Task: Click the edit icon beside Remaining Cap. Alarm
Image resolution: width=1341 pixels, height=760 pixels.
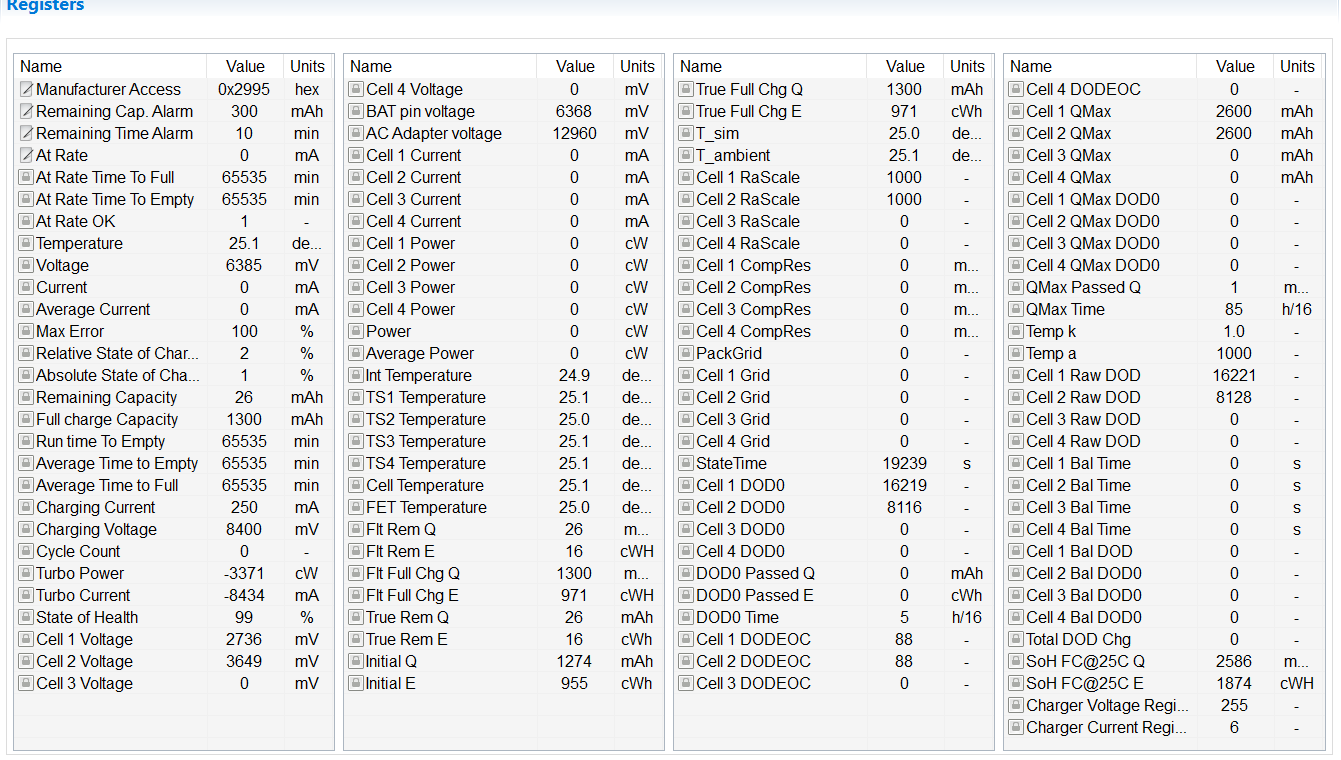Action: pyautogui.click(x=26, y=112)
